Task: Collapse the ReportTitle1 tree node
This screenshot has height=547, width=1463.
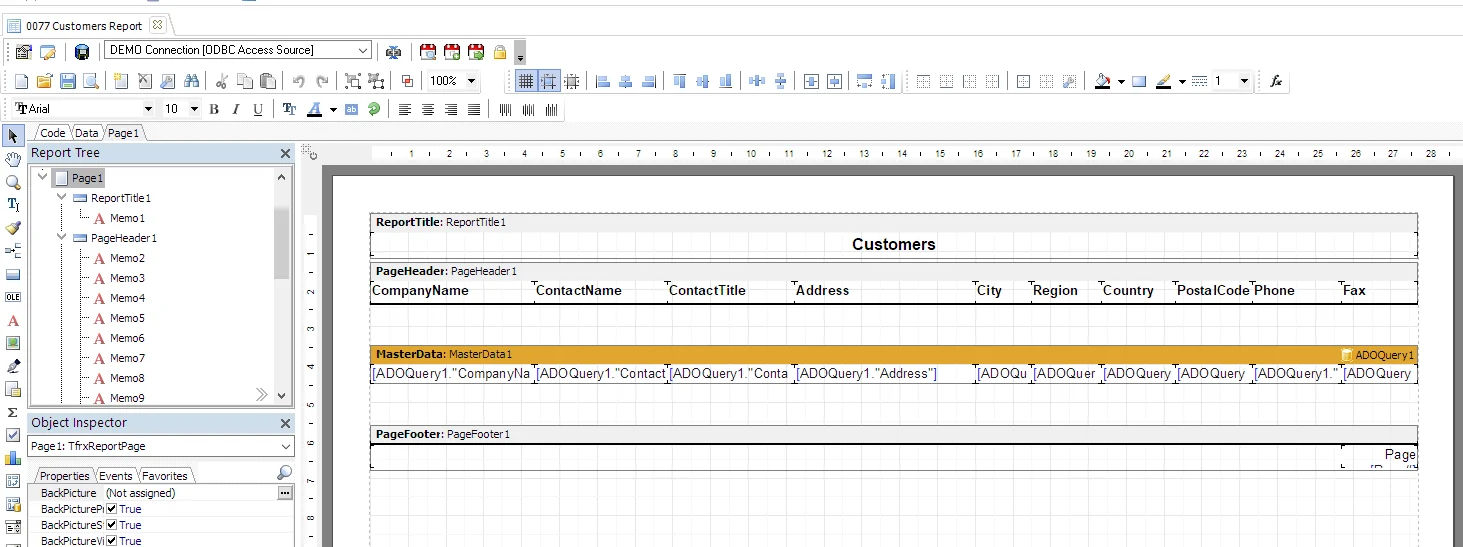Action: [62, 197]
